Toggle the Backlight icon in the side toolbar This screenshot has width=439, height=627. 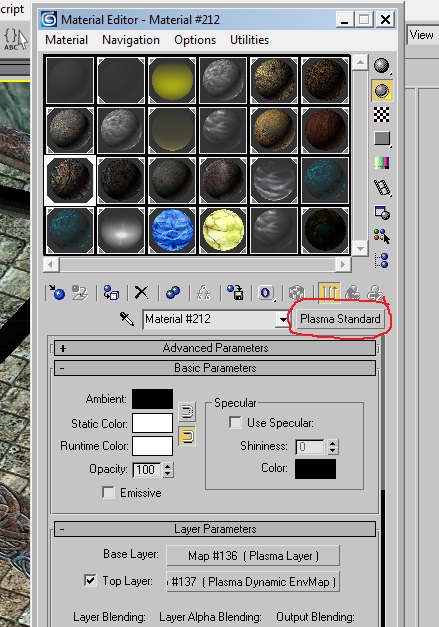point(382,90)
